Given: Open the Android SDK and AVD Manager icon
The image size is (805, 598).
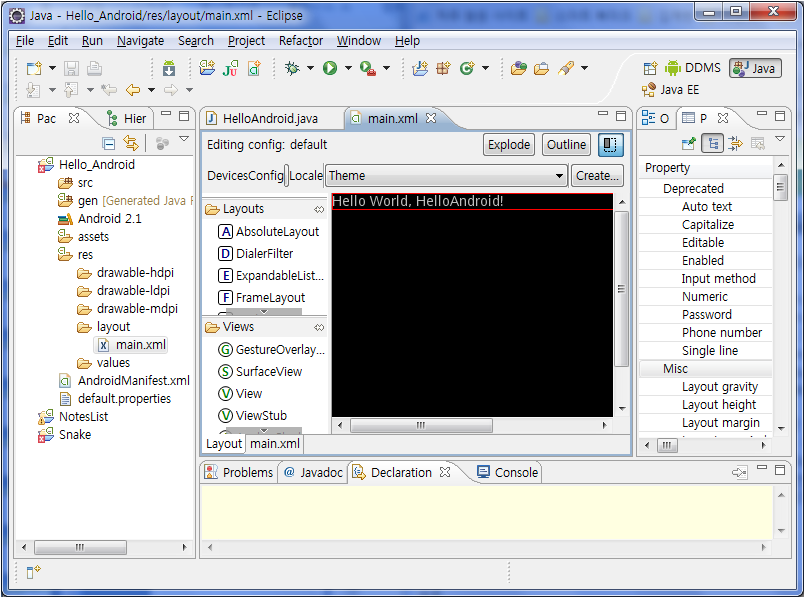Looking at the screenshot, I should coord(169,68).
